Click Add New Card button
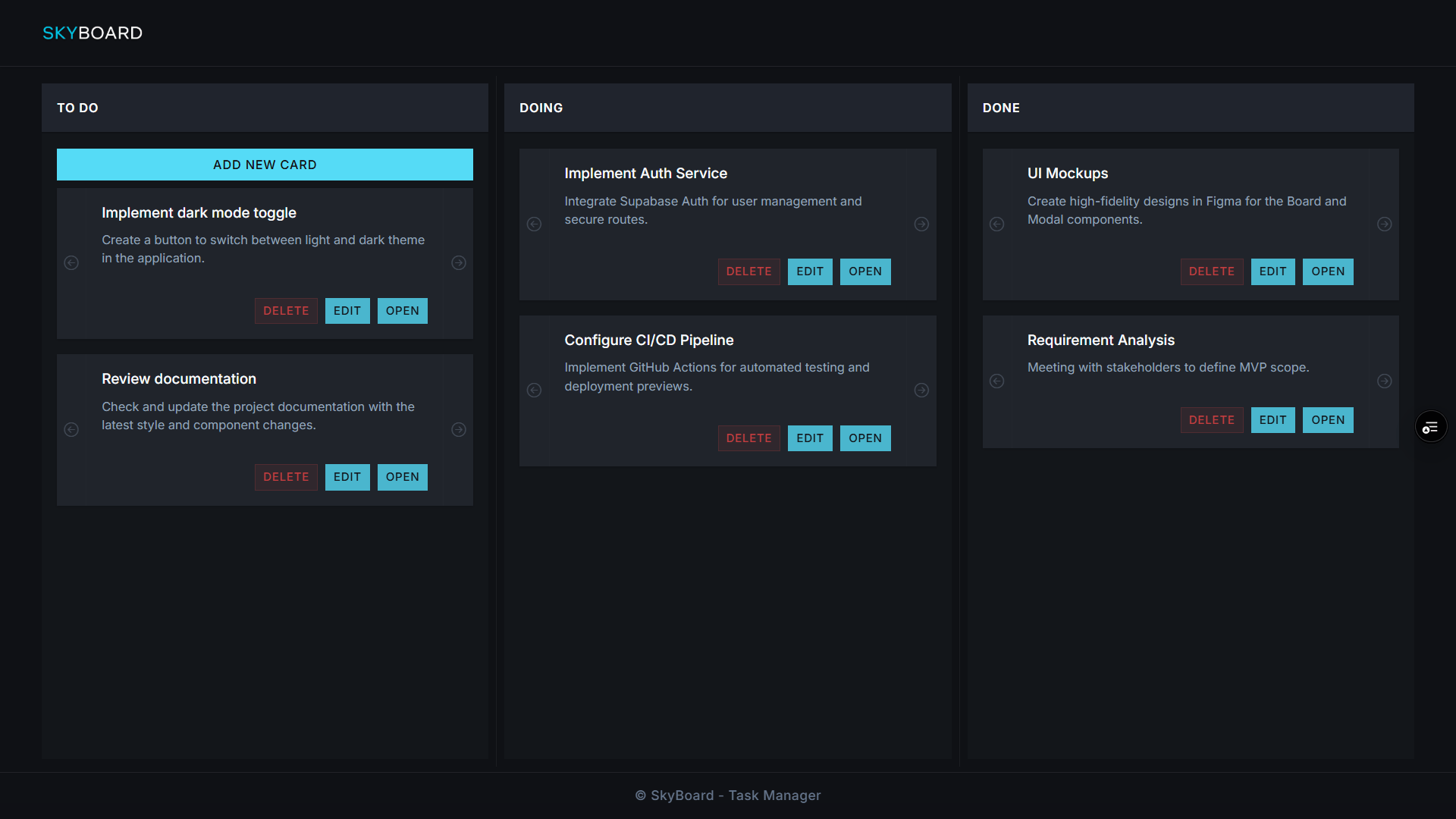 pyautogui.click(x=265, y=165)
